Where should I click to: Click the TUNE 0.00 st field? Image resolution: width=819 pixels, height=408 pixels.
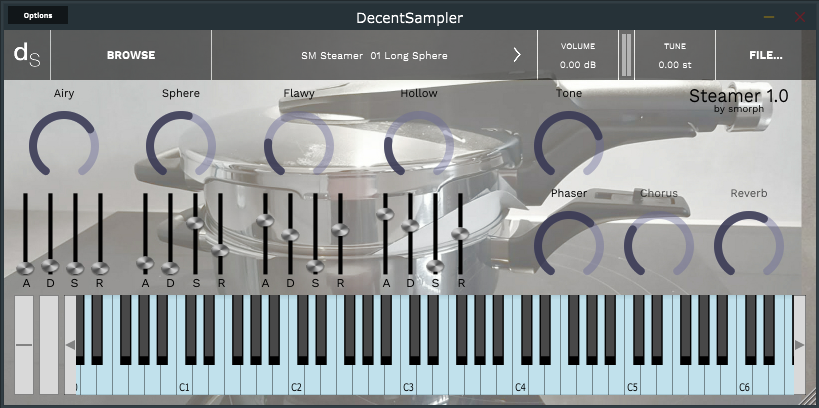(675, 56)
